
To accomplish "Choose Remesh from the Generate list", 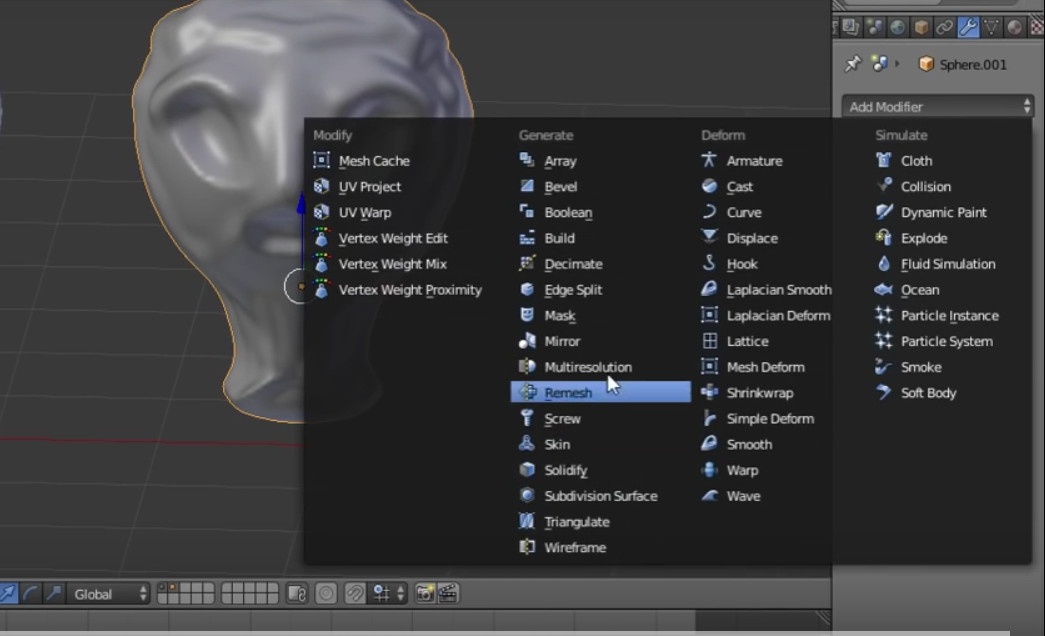I will [568, 393].
